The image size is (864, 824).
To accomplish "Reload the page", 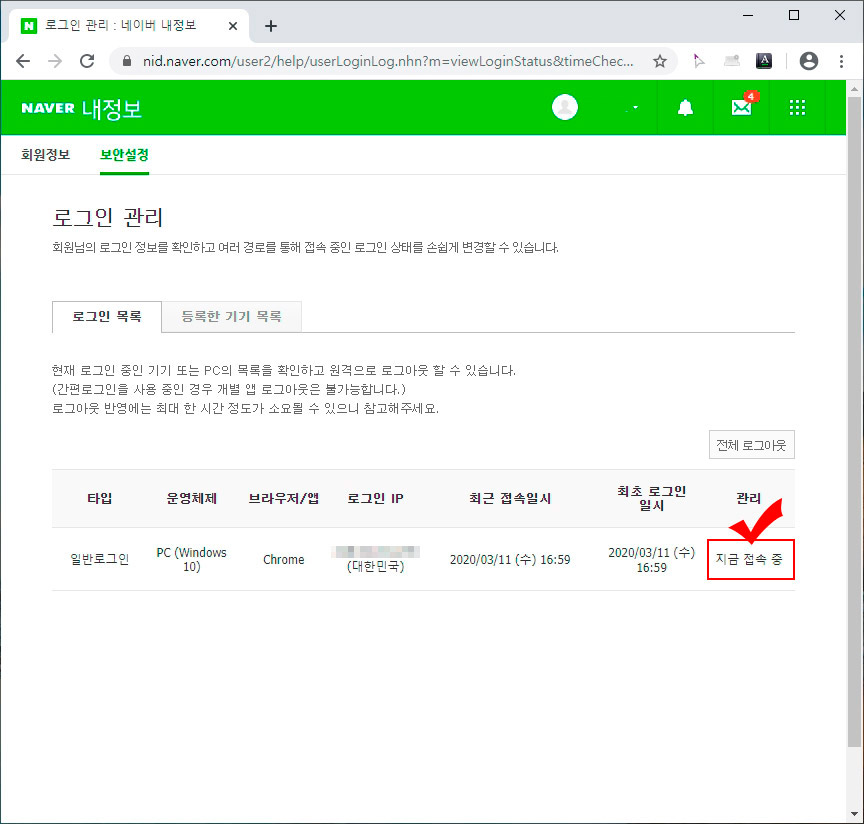I will tap(87, 60).
